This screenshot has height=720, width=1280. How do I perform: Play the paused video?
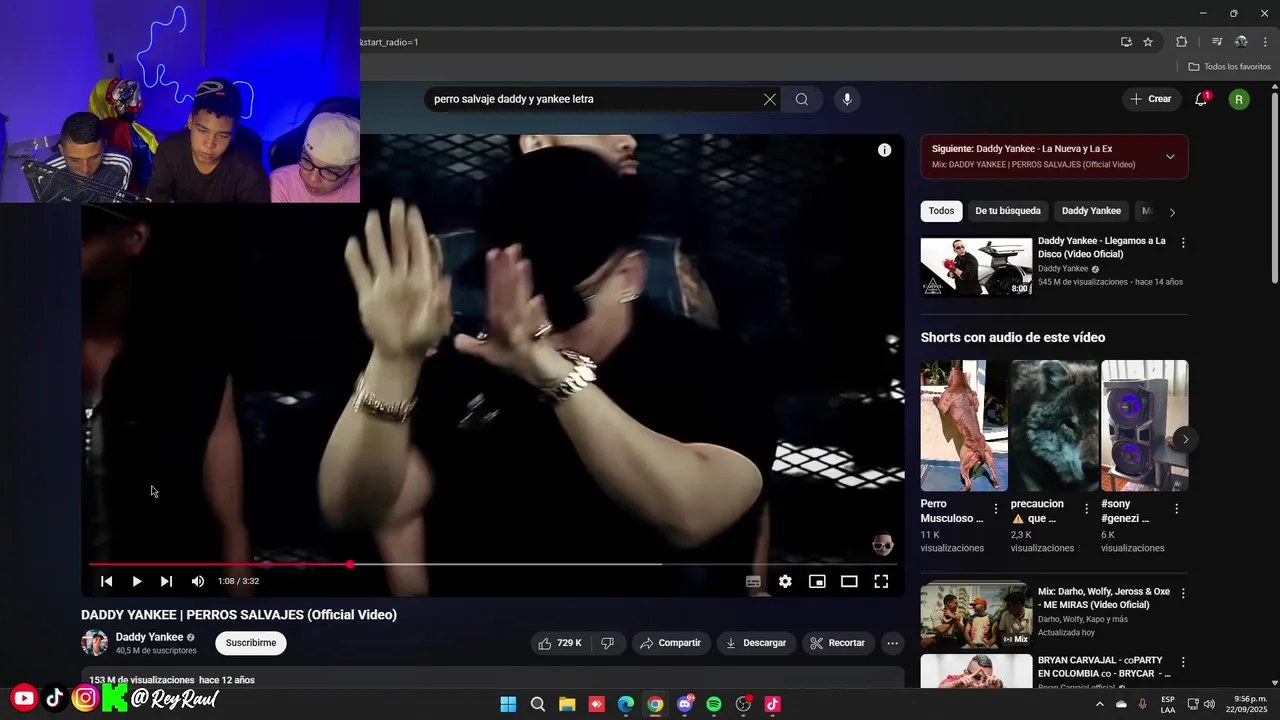click(x=137, y=581)
